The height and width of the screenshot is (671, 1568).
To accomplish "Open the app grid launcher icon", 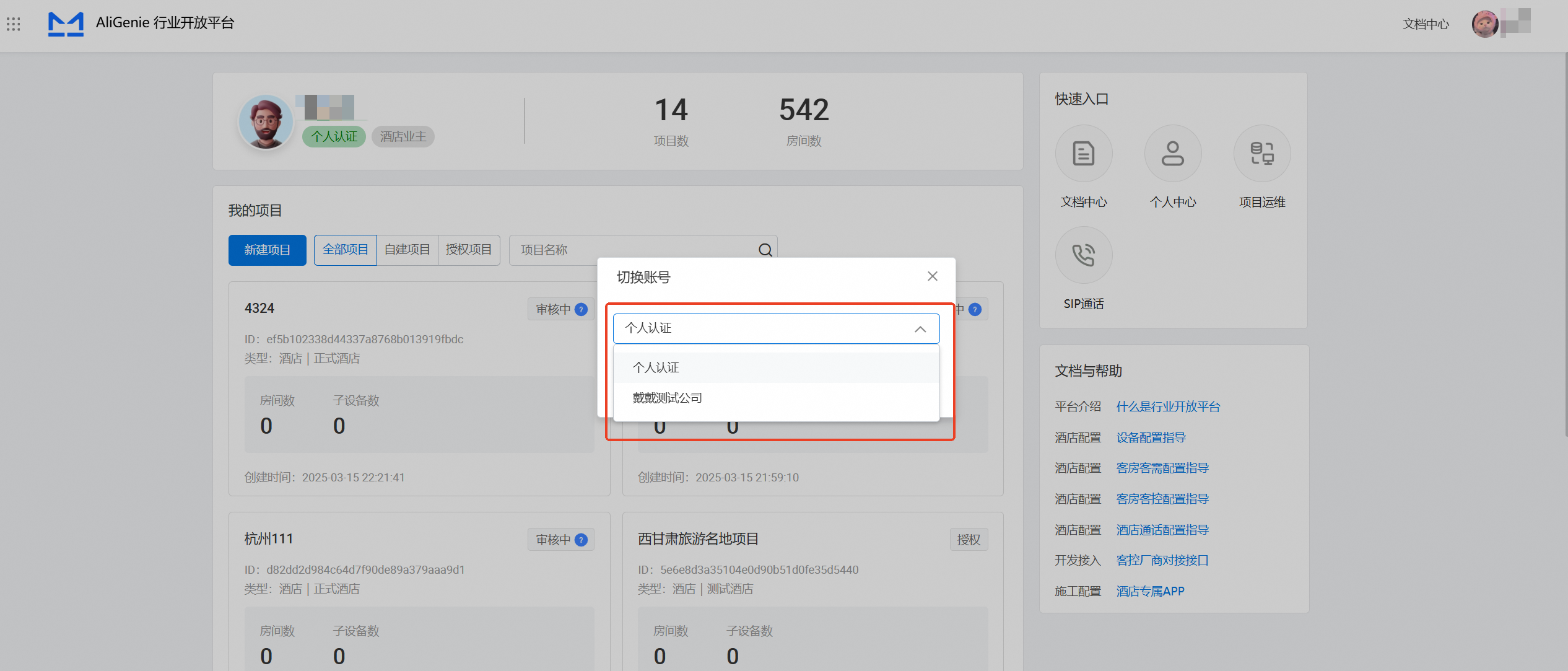I will pos(14,24).
